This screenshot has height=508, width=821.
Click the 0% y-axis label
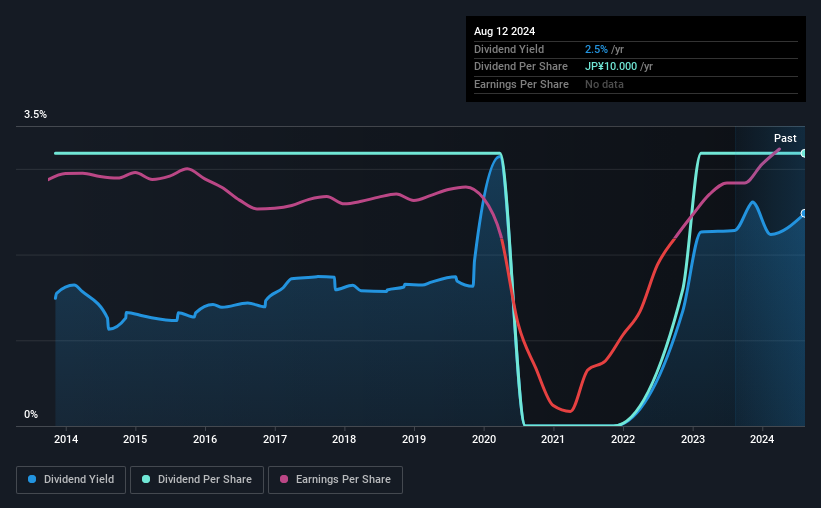(x=31, y=414)
